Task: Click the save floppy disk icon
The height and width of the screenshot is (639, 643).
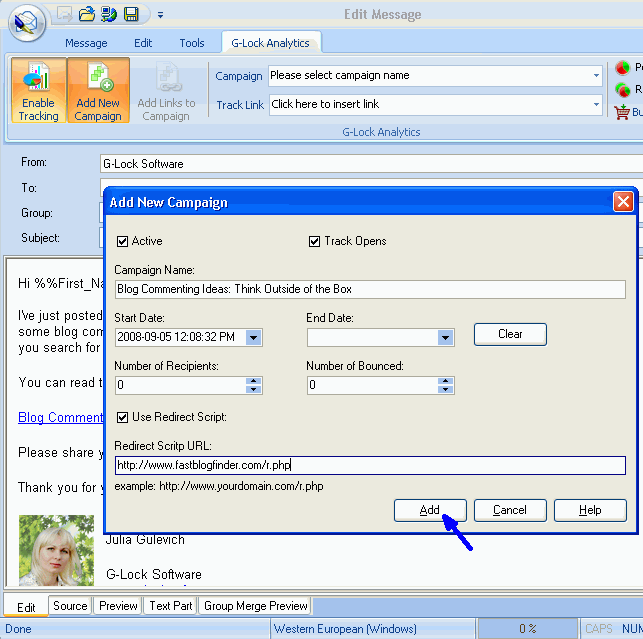Action: 131,14
